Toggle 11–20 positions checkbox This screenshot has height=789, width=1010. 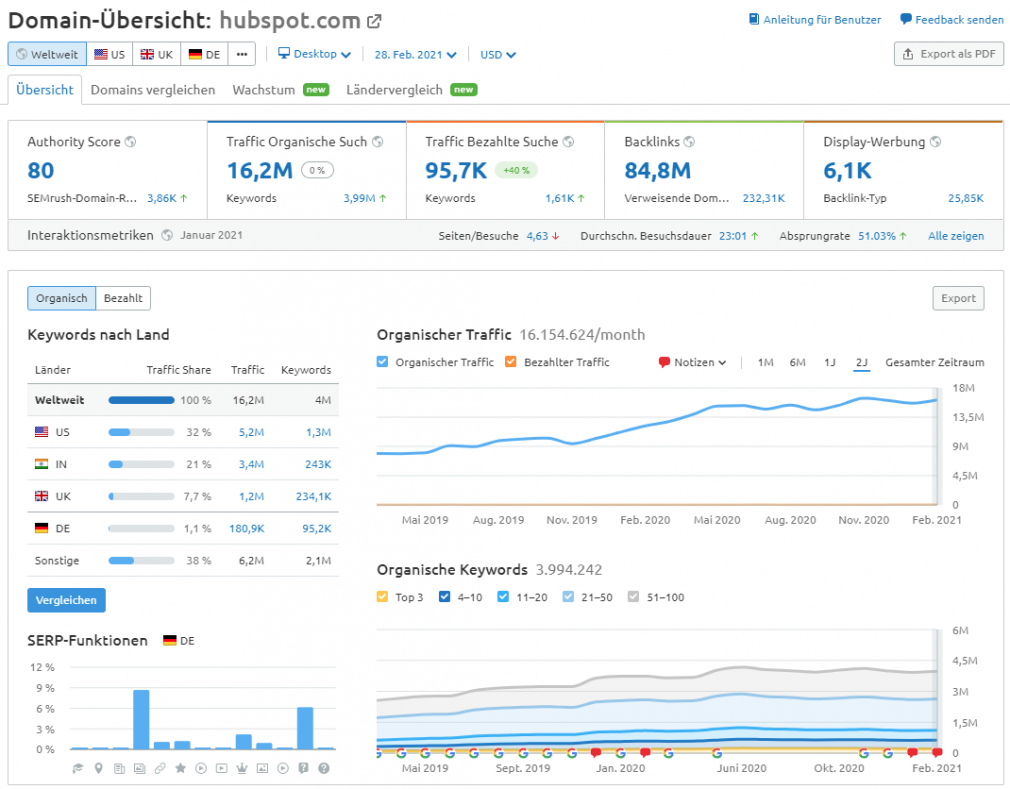(503, 596)
